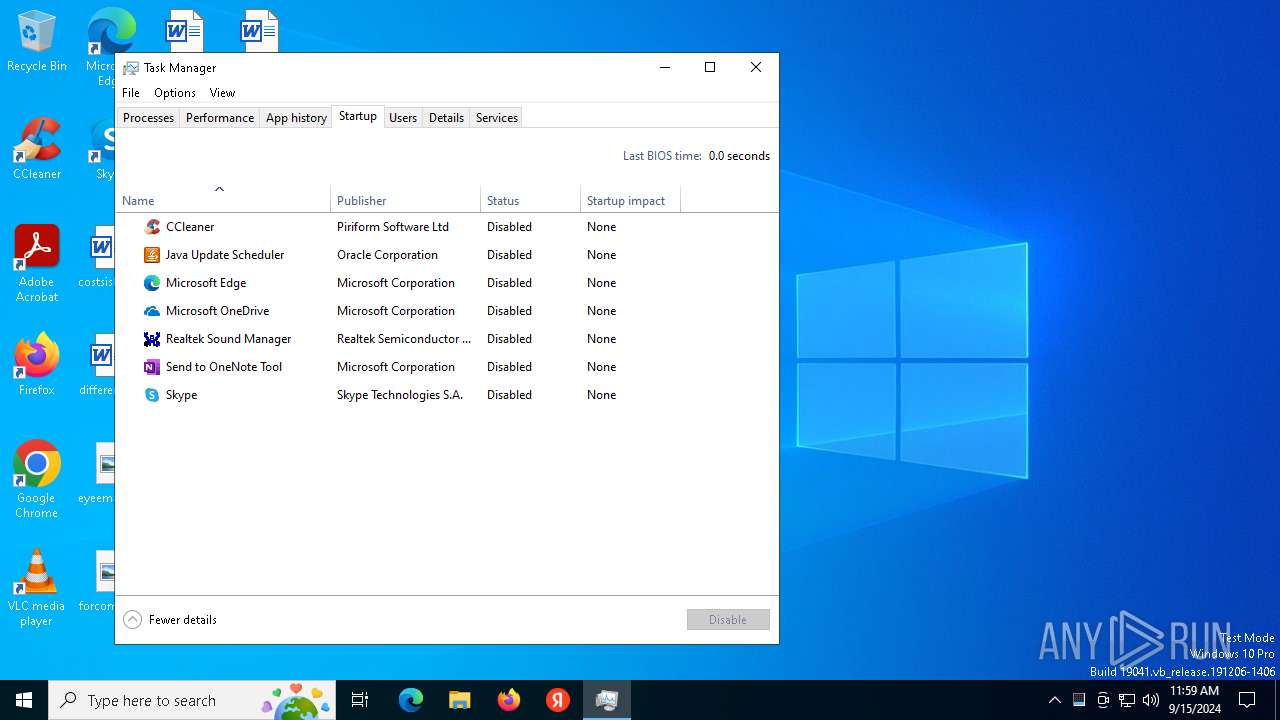This screenshot has height=720, width=1280.
Task: Click the Send to OneNote Tool icon
Action: 152,367
